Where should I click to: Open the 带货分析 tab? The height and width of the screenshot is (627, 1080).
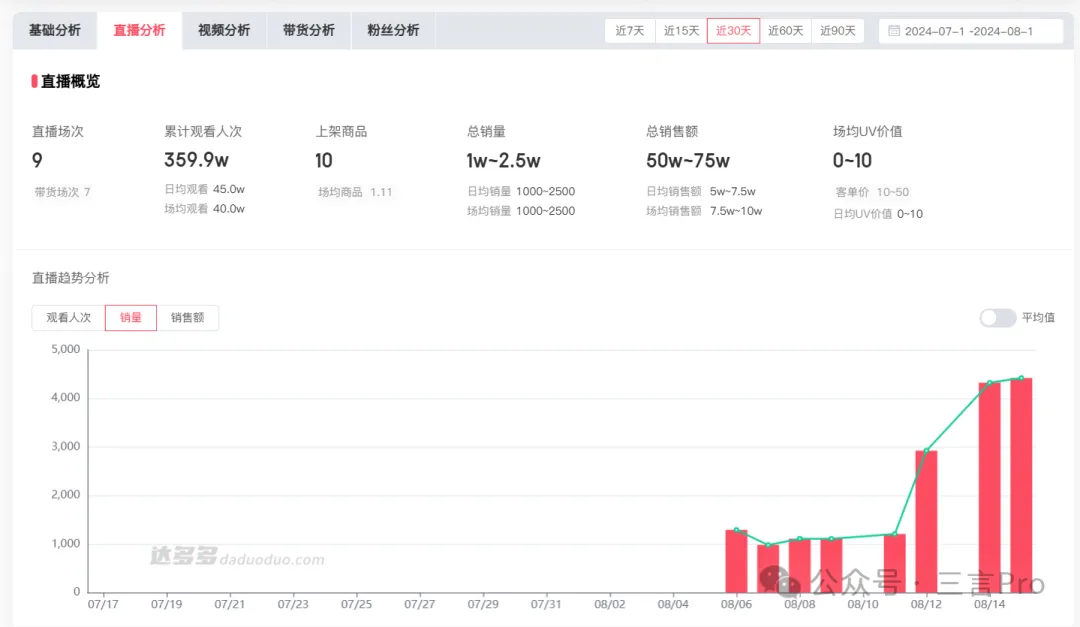coord(309,30)
